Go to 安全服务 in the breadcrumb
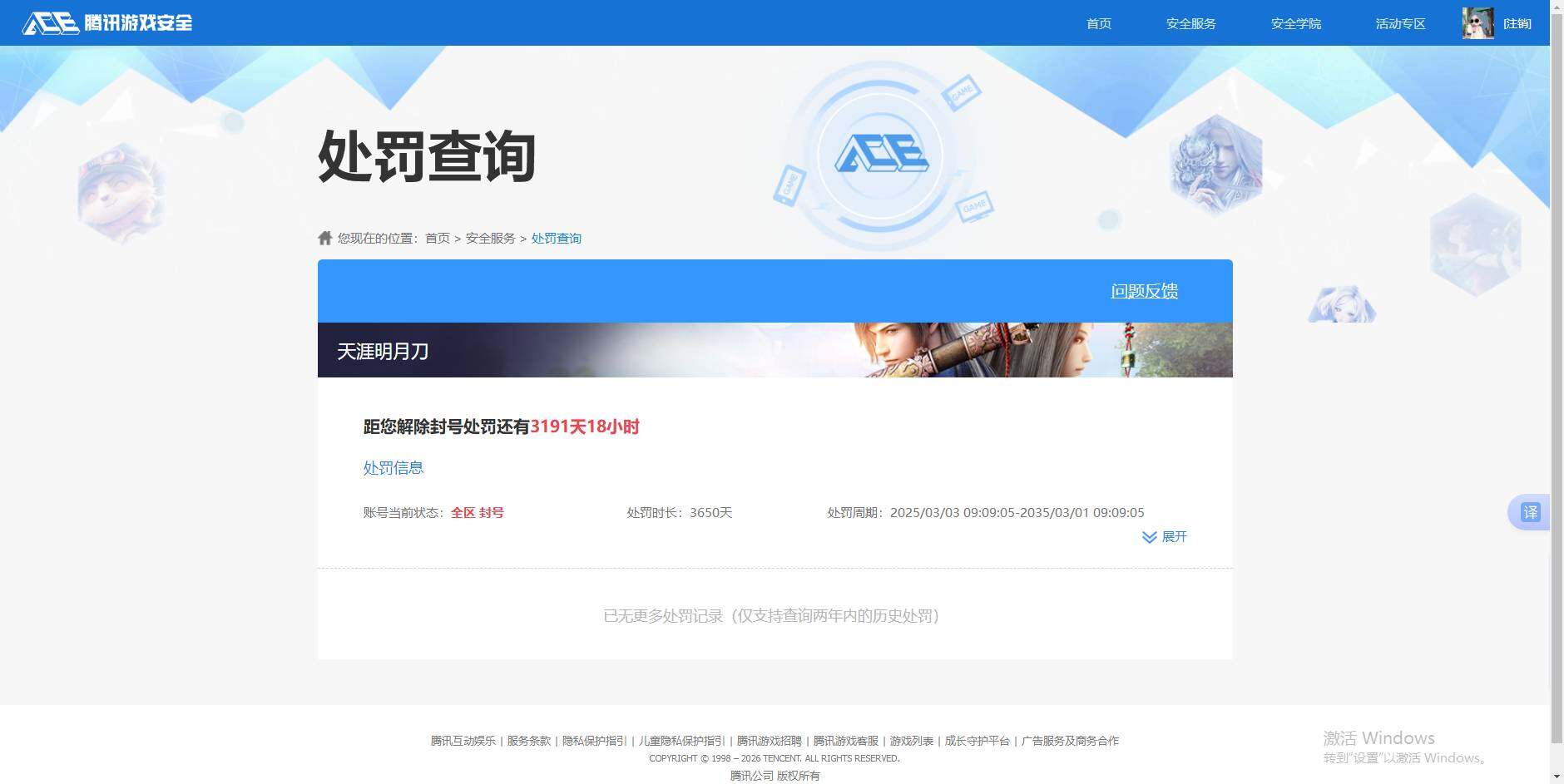Viewport: 1564px width, 784px height. (491, 239)
